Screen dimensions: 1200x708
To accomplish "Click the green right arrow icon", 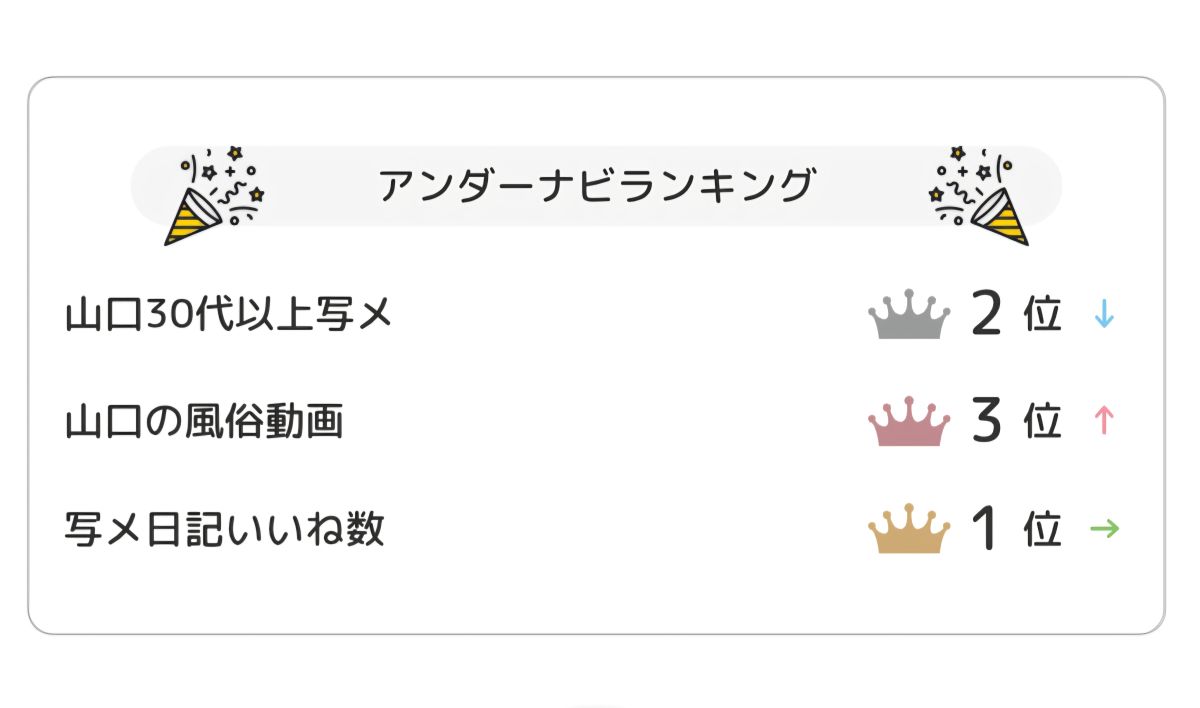I will click(x=1104, y=529).
